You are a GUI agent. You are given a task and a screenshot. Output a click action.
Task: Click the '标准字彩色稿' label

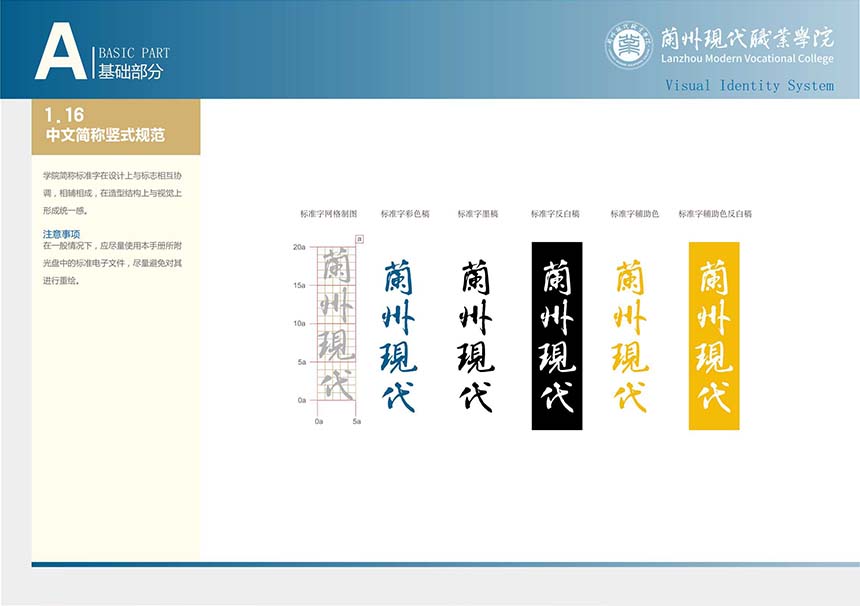click(x=405, y=214)
